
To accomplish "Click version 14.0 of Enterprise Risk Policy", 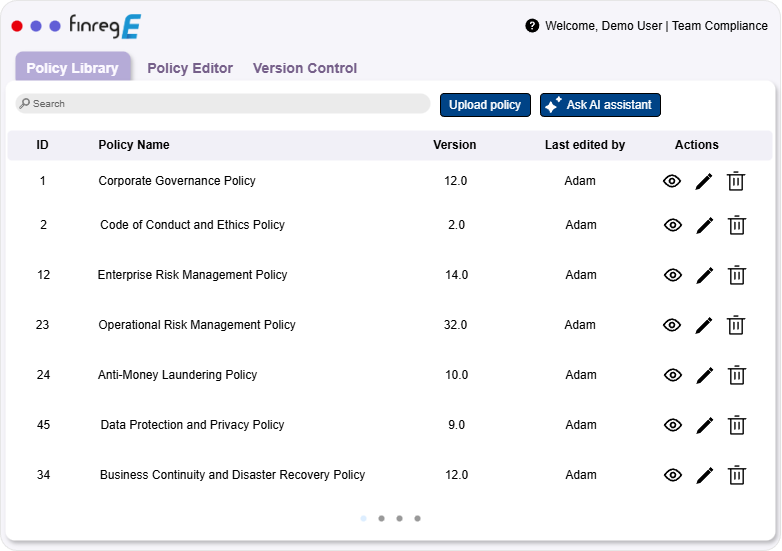I will (456, 275).
